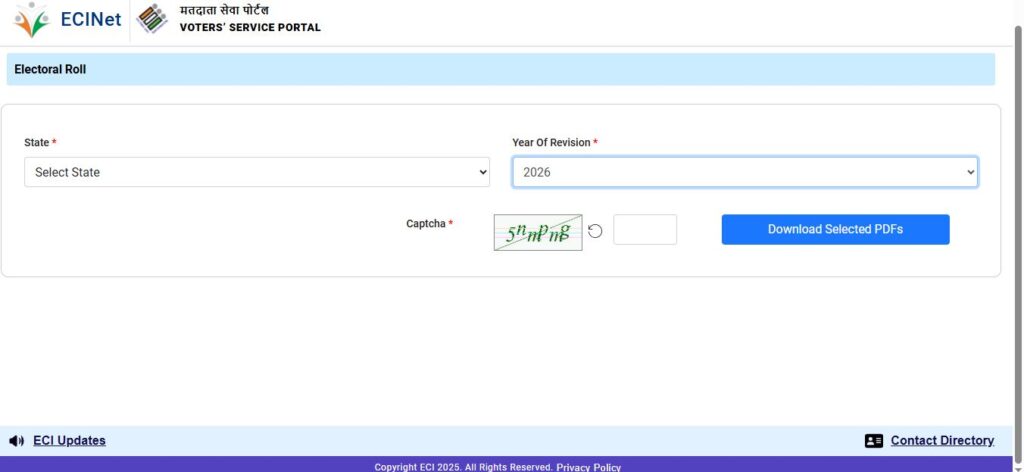Refresh the captcha image
The width and height of the screenshot is (1024, 472).
point(595,230)
